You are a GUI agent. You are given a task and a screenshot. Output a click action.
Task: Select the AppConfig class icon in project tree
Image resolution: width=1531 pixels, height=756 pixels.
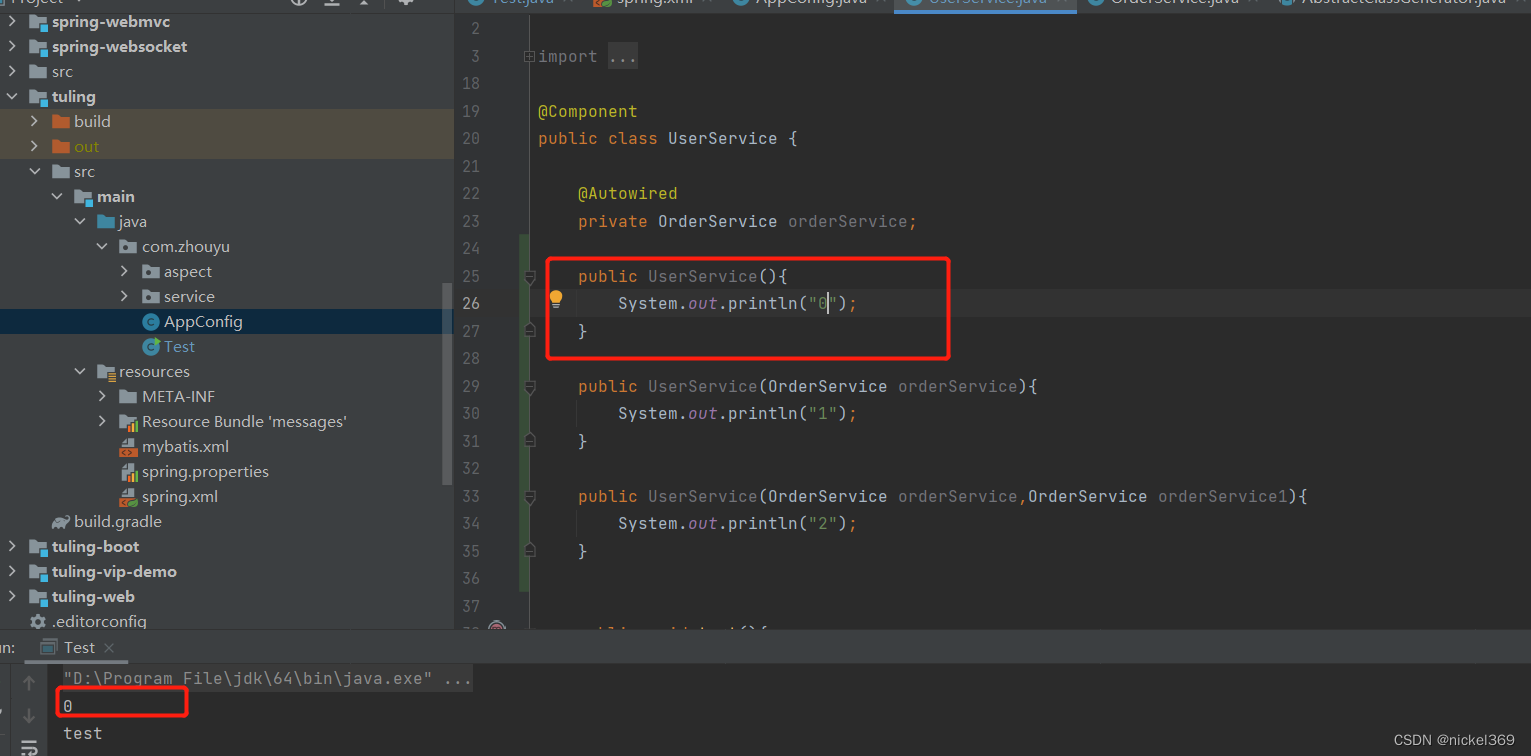[x=151, y=322]
